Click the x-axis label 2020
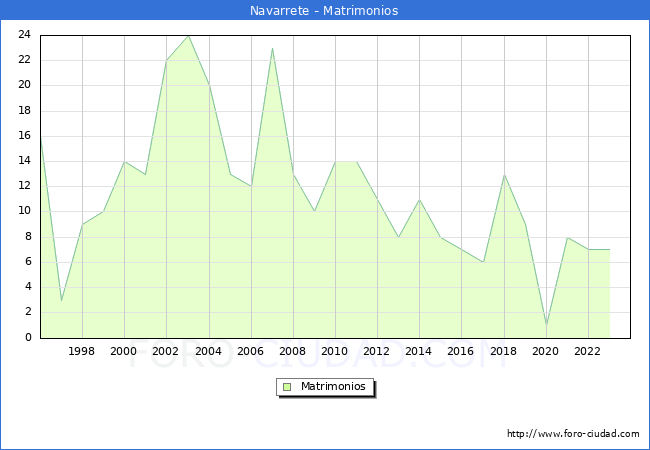Screen dimensions: 650x450 point(546,351)
